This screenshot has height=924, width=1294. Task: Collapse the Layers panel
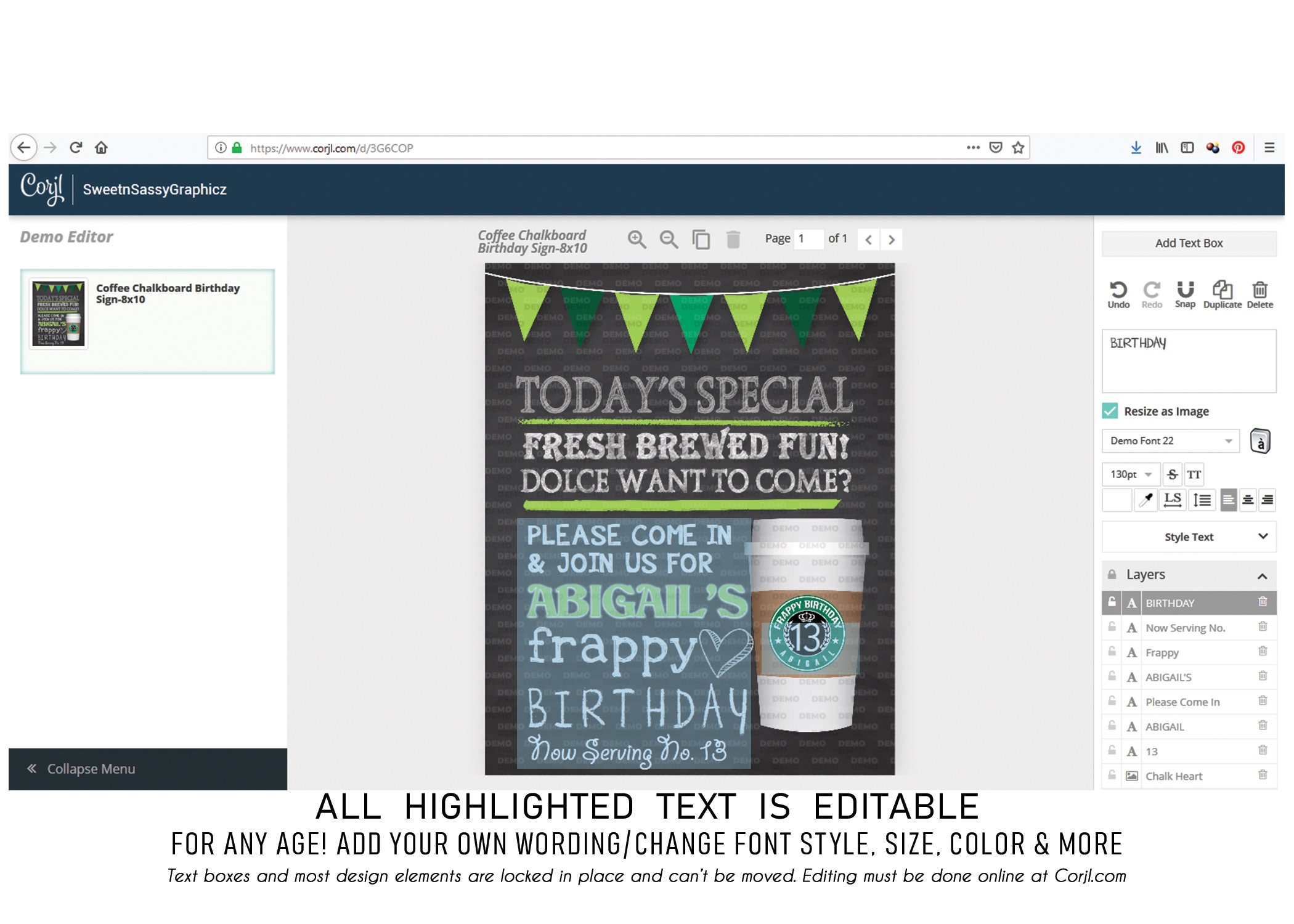1261,574
